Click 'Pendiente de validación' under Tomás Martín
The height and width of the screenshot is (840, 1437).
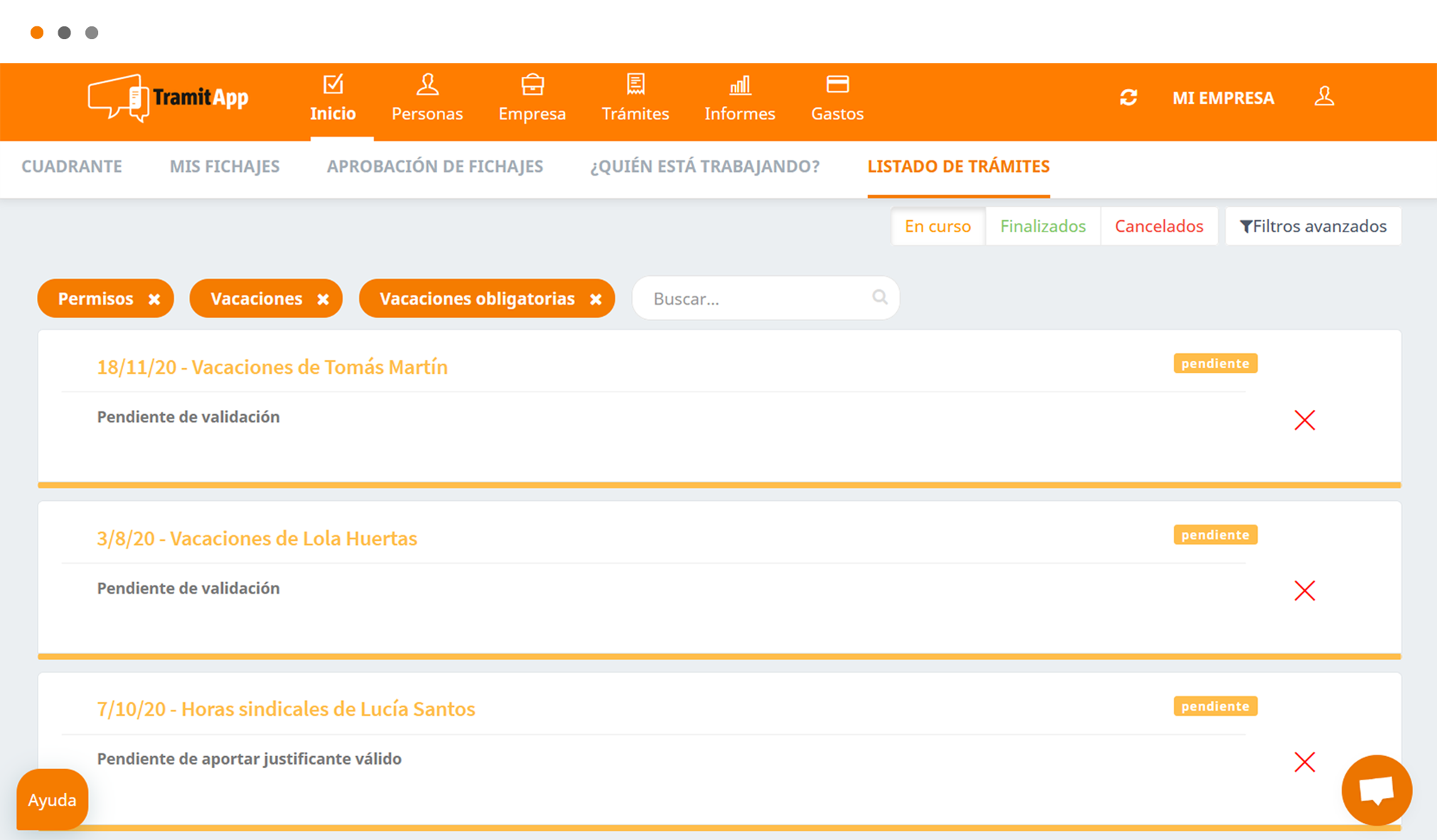tap(188, 416)
